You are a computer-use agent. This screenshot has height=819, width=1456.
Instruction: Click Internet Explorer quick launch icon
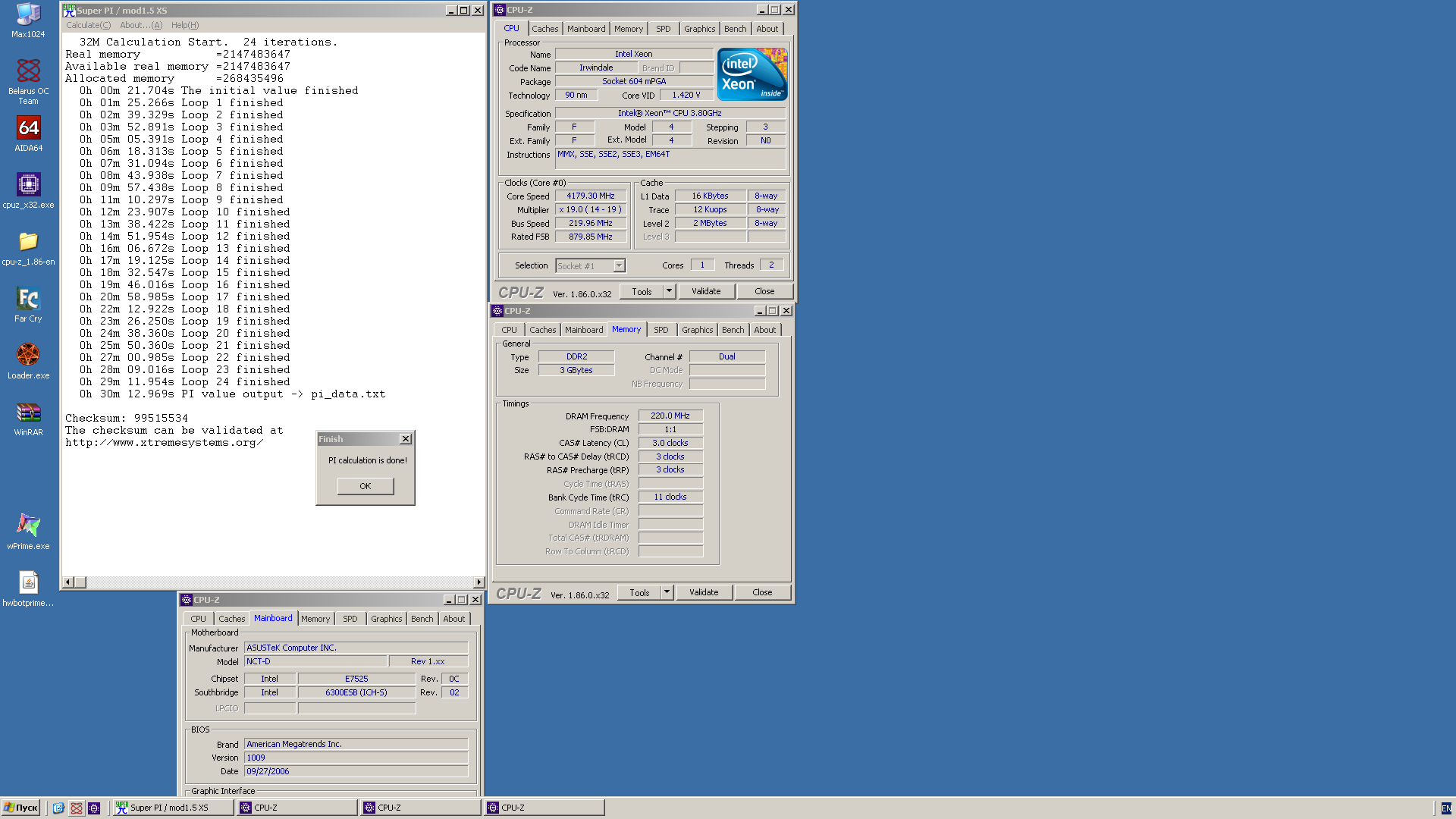click(x=58, y=808)
